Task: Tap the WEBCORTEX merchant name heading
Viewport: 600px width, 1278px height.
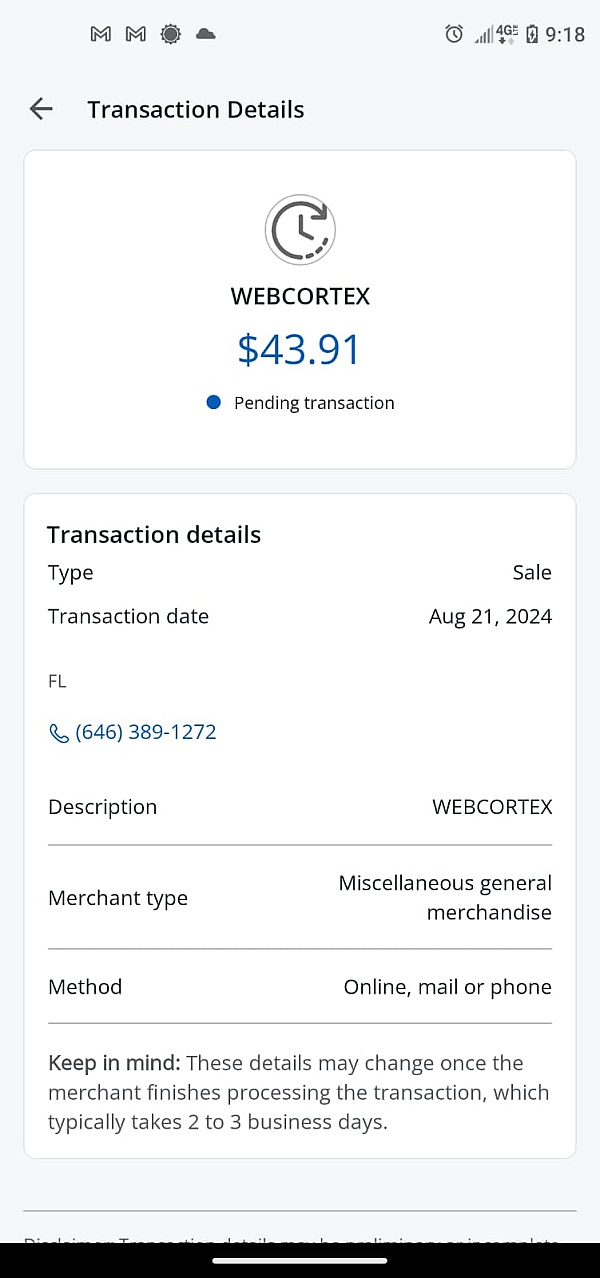Action: [x=300, y=296]
